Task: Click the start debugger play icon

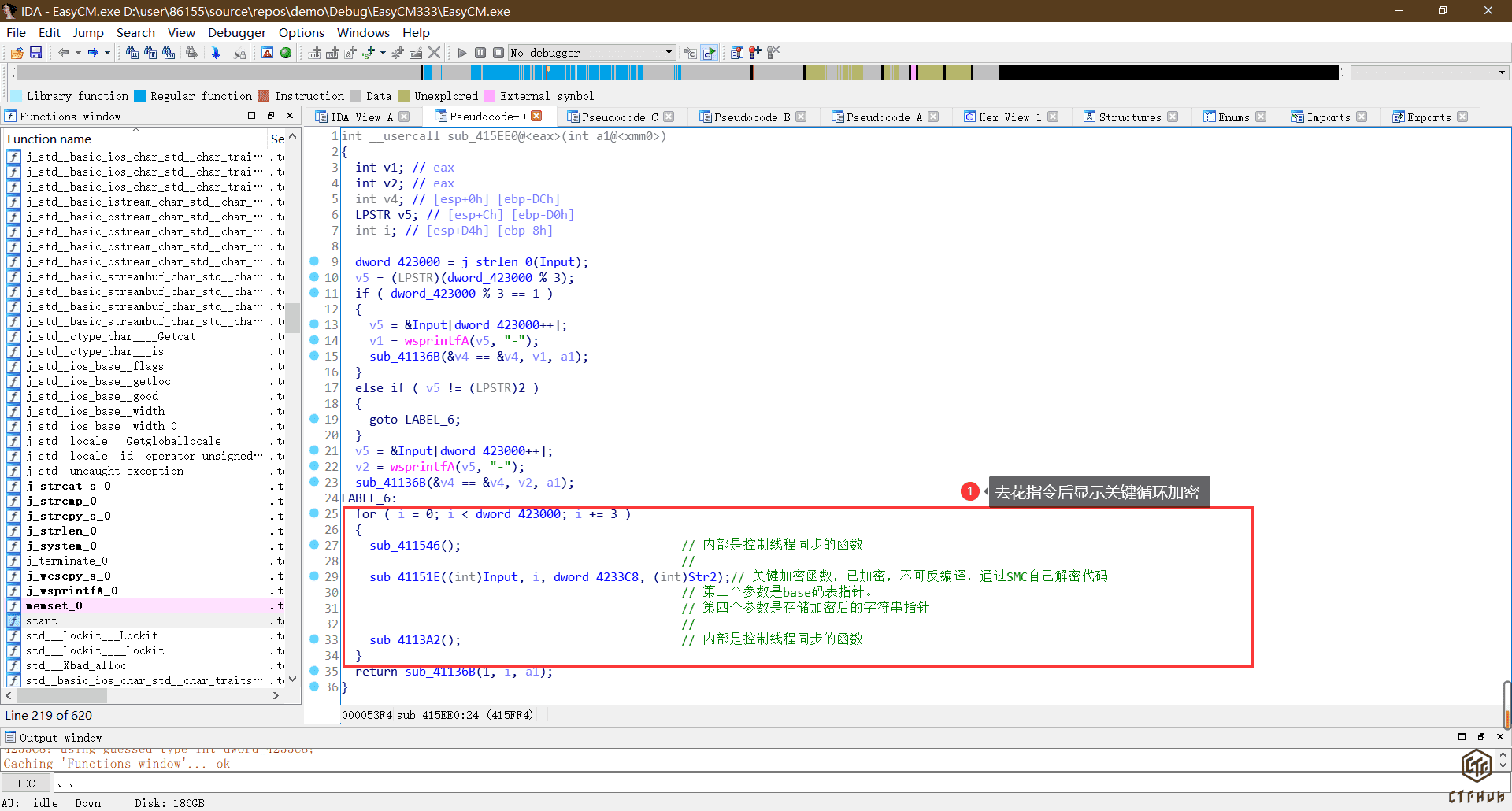Action: (462, 53)
